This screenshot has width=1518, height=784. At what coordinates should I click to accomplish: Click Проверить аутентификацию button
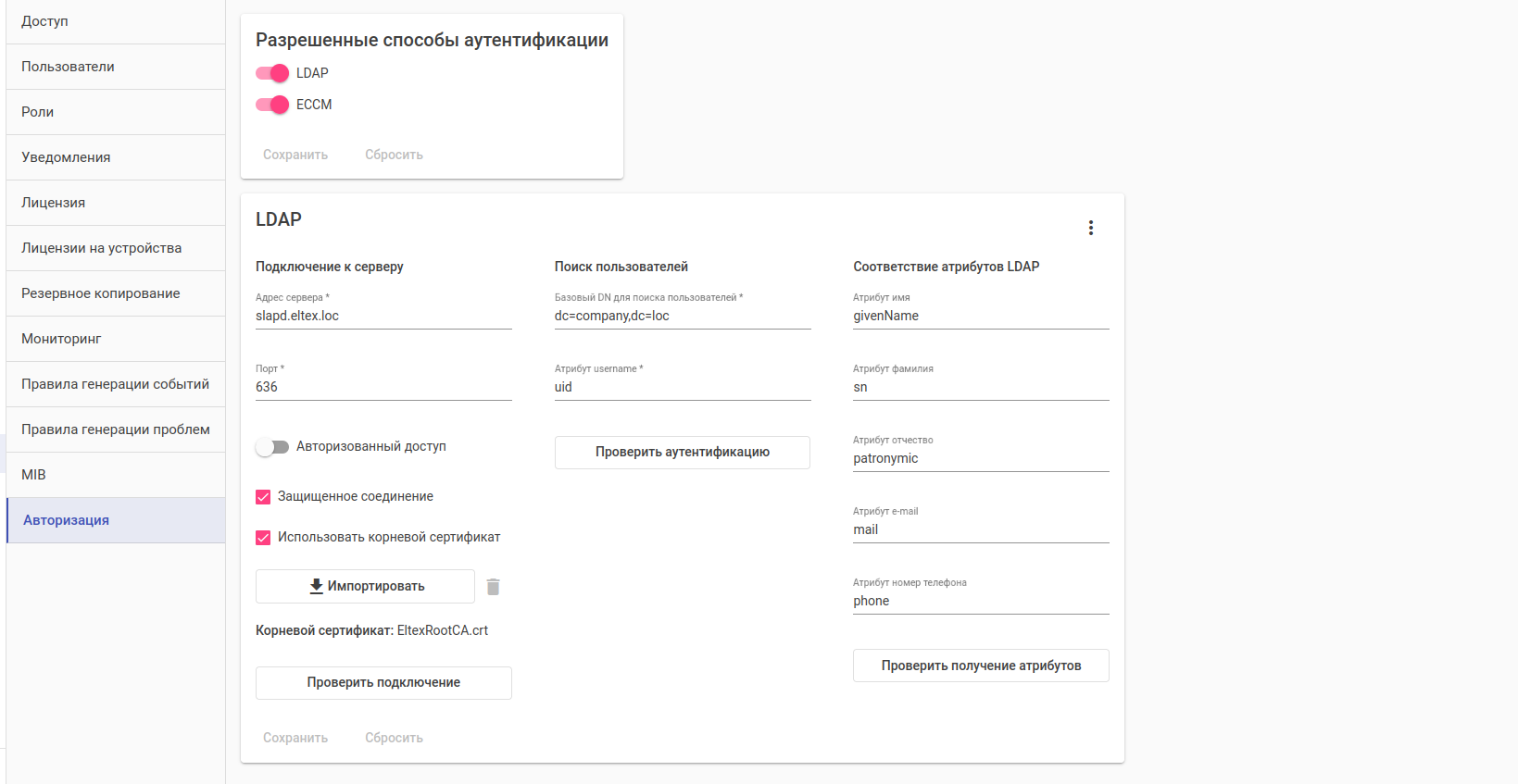click(682, 452)
